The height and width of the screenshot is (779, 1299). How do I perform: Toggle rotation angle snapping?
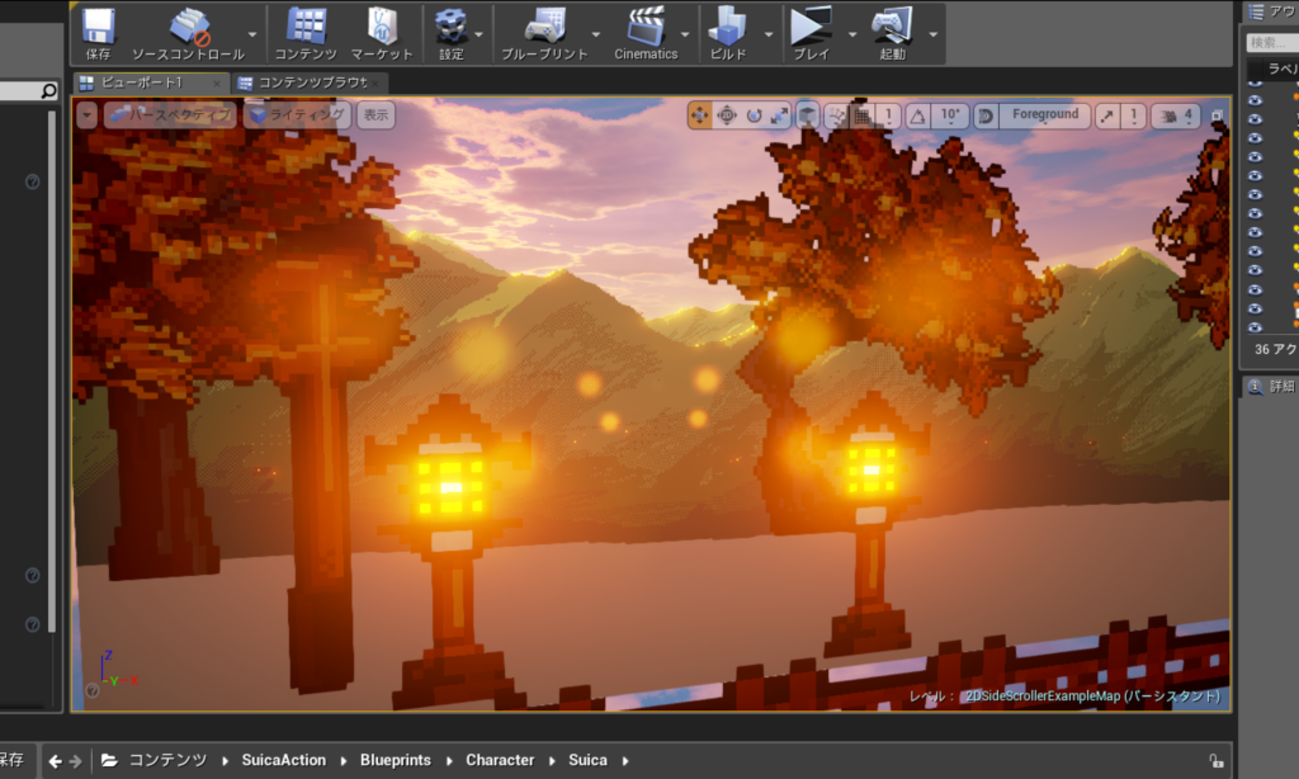click(917, 116)
